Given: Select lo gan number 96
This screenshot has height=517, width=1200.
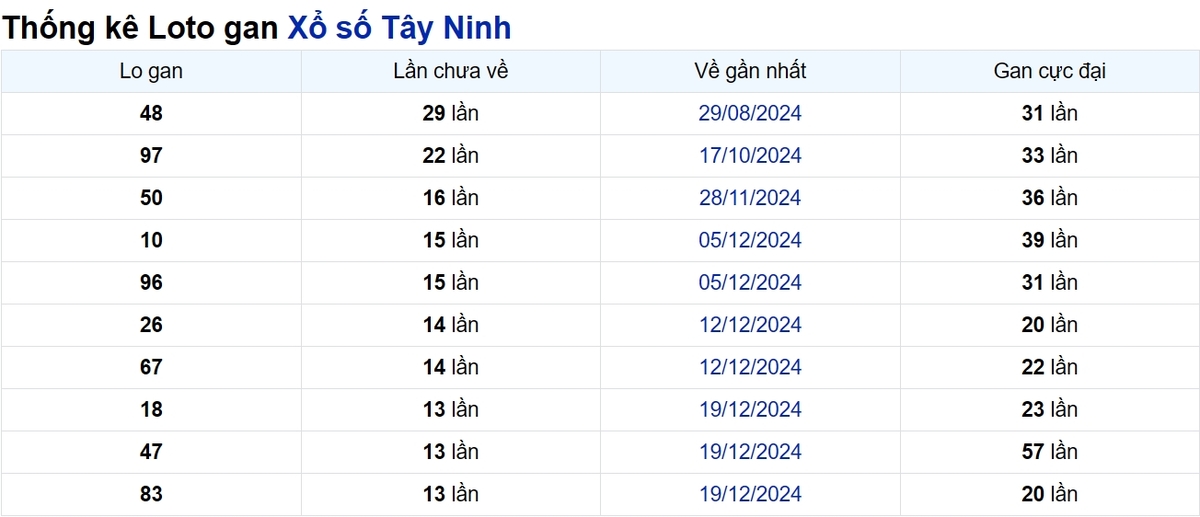Looking at the screenshot, I should coord(151,283).
